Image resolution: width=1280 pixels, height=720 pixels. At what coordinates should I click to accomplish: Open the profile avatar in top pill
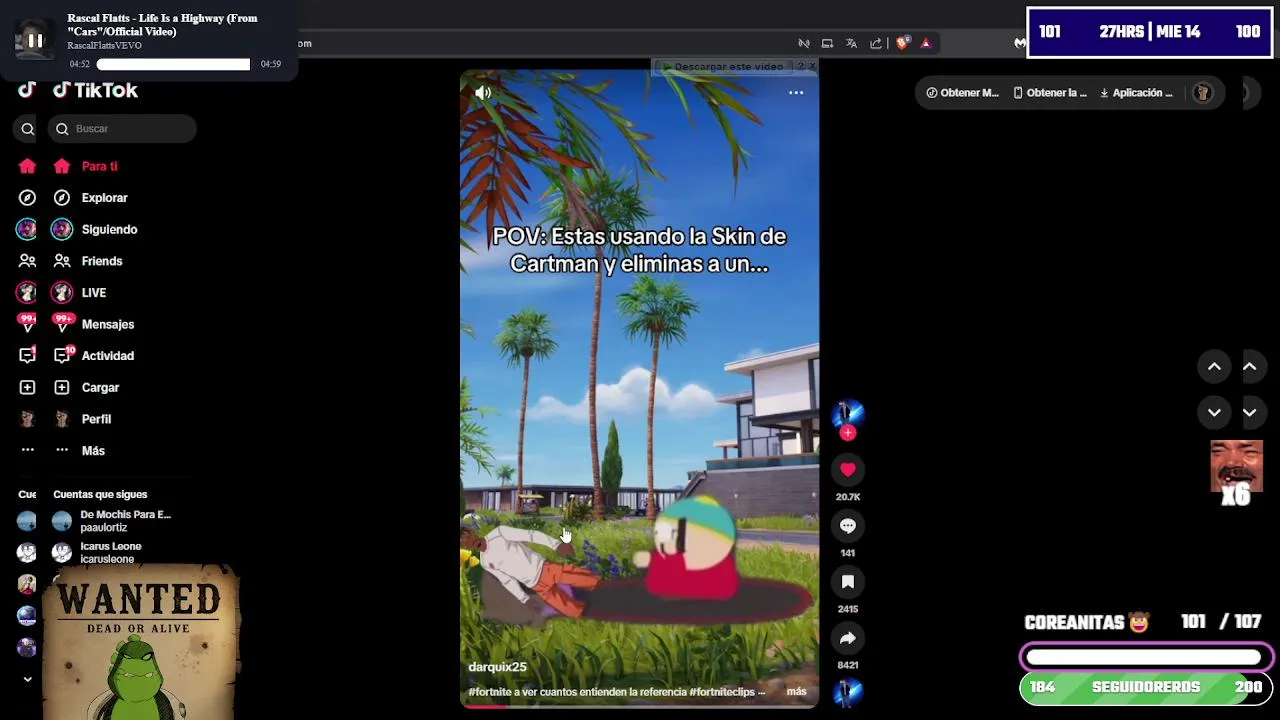1202,93
